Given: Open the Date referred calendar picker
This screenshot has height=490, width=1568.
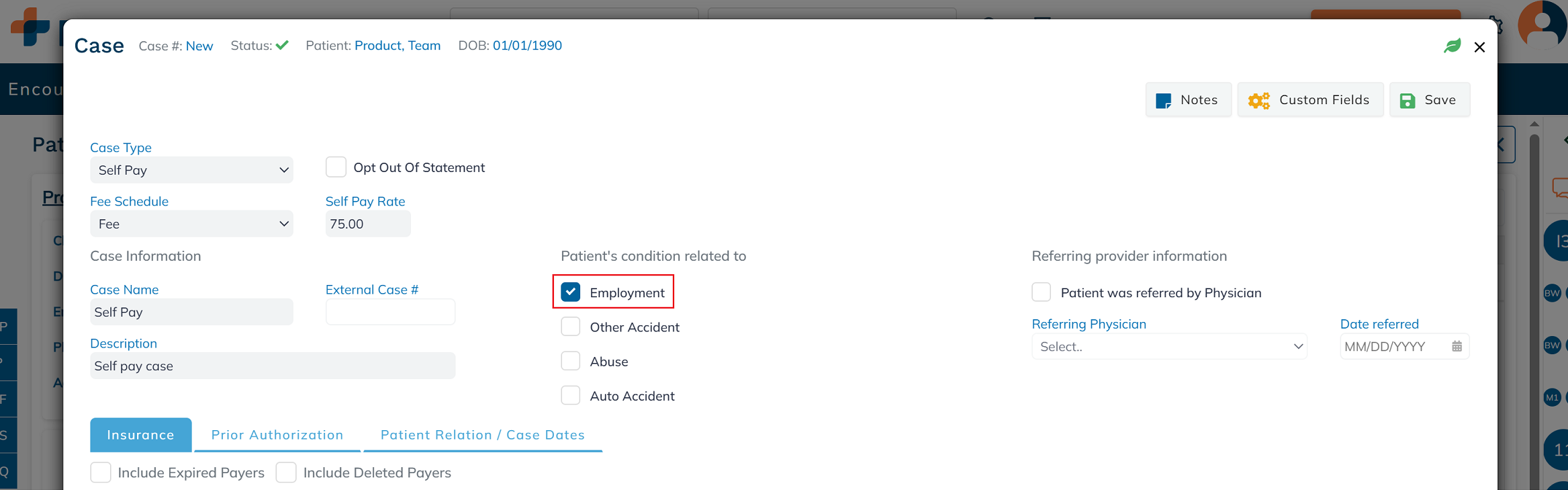Looking at the screenshot, I should [x=1457, y=347].
